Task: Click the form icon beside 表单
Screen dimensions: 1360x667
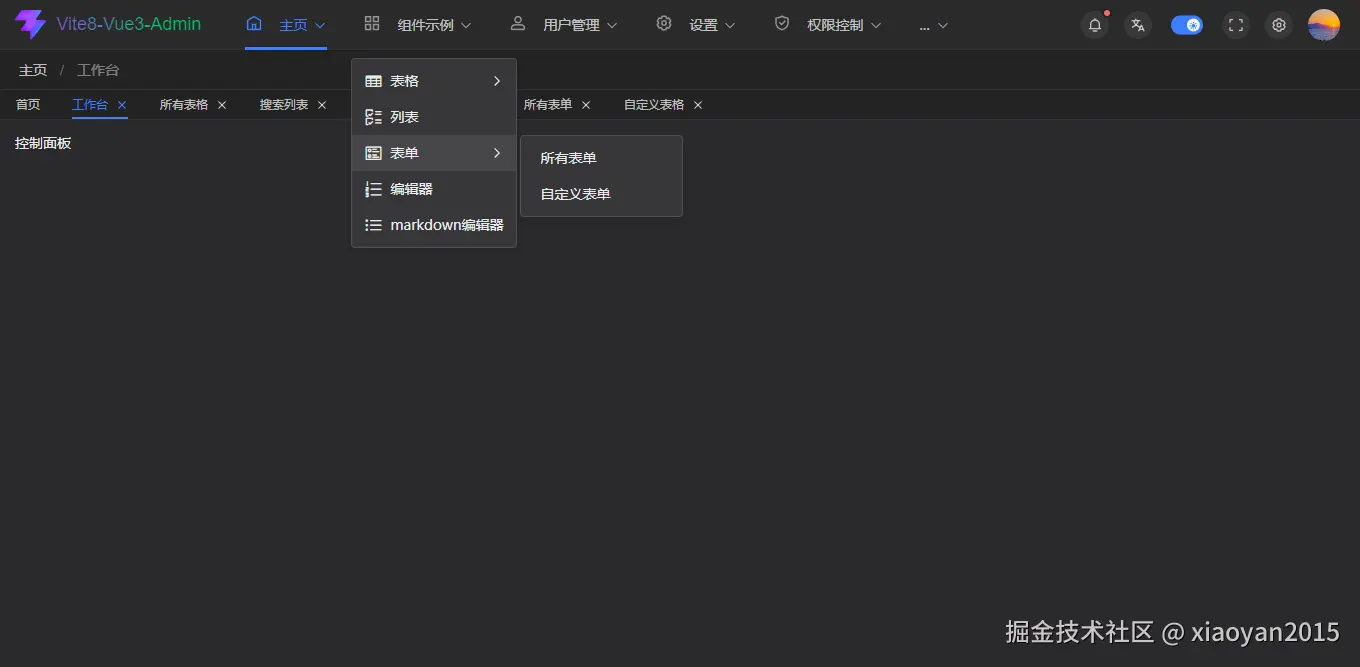Action: click(374, 153)
